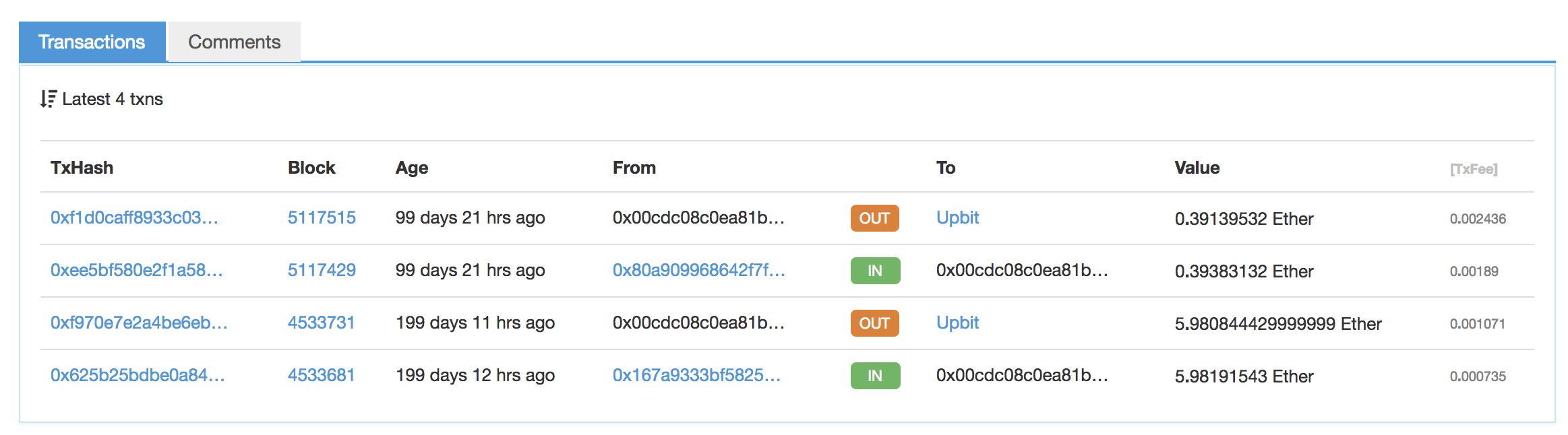The height and width of the screenshot is (435, 1568).
Task: Open transaction hash 0xf1d0caff8933c03
Action: click(x=134, y=217)
